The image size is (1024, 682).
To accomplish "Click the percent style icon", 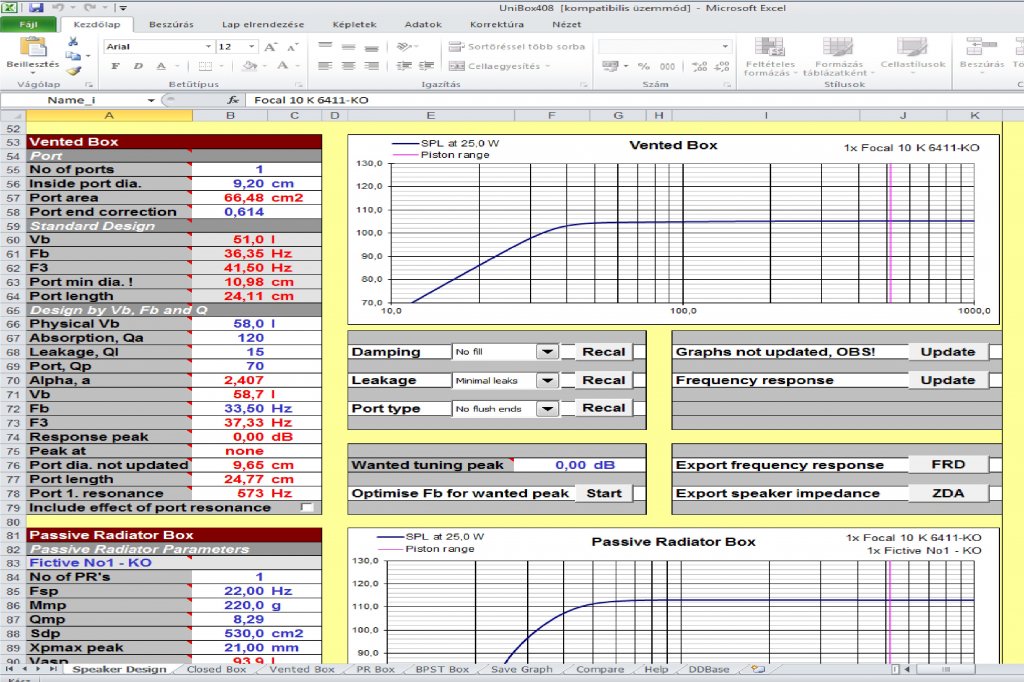I will (x=644, y=66).
